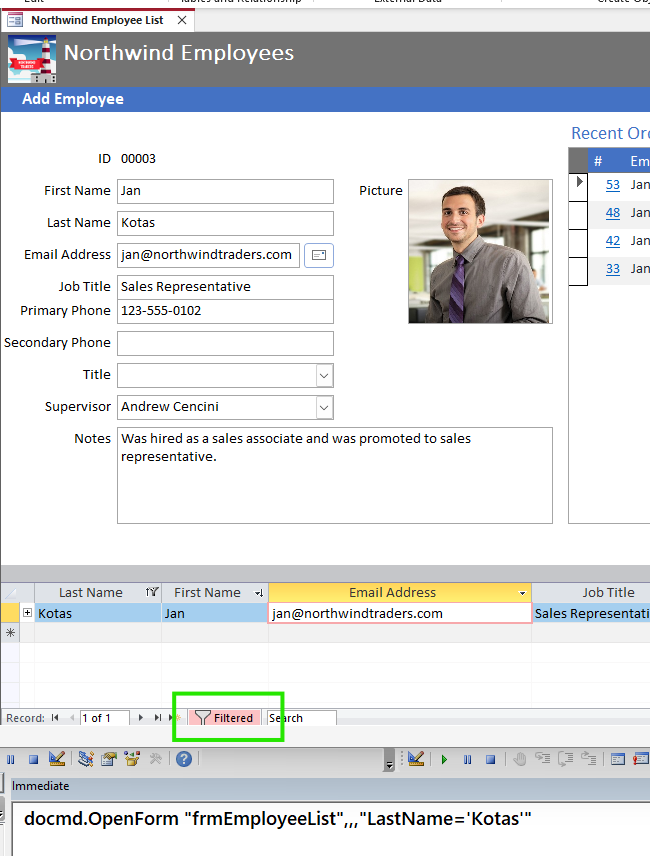650x856 pixels.
Task: Open VBA Help with the question mark icon
Action: tap(184, 759)
